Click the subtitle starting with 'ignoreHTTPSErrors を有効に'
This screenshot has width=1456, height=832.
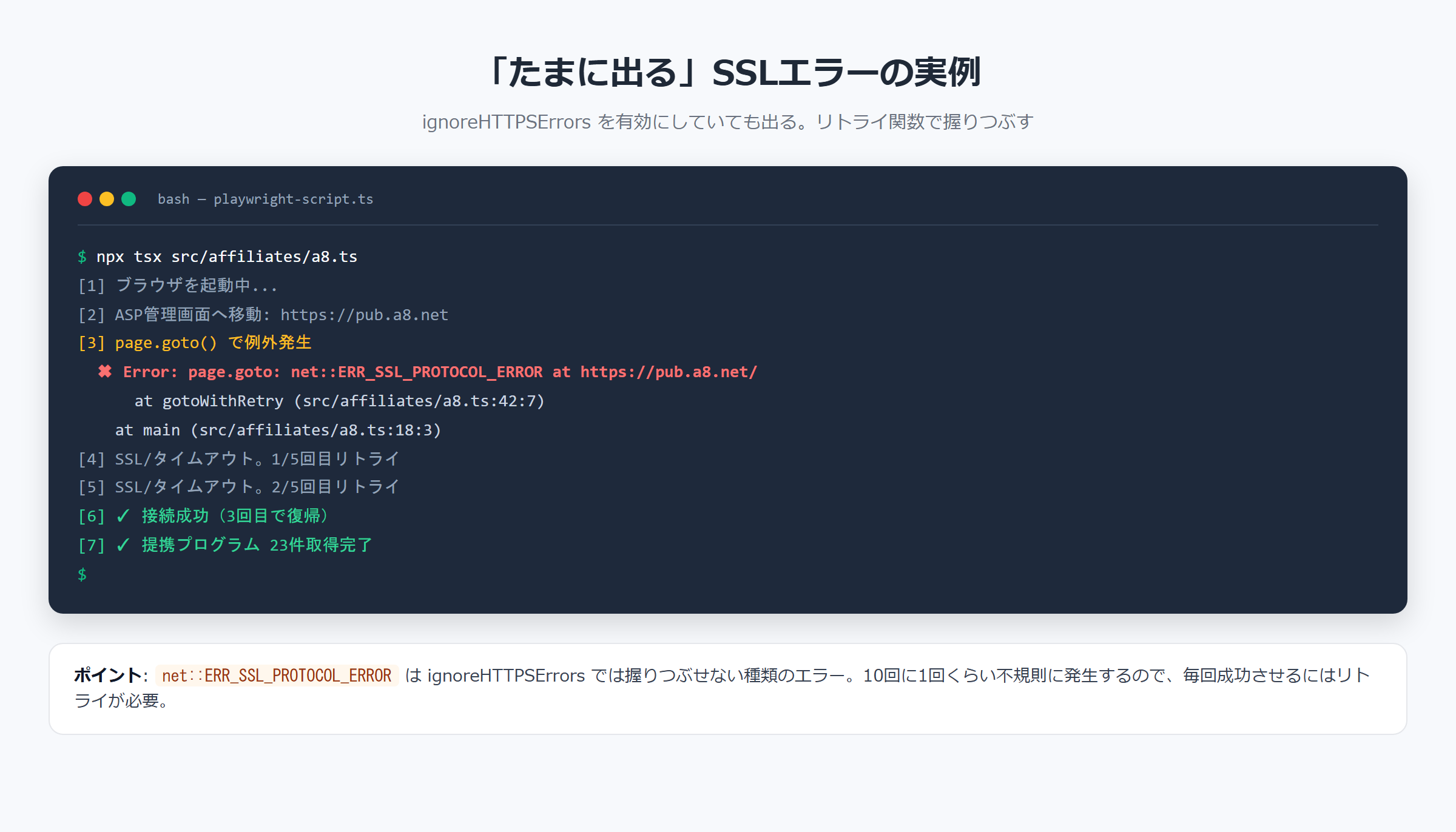(x=728, y=122)
